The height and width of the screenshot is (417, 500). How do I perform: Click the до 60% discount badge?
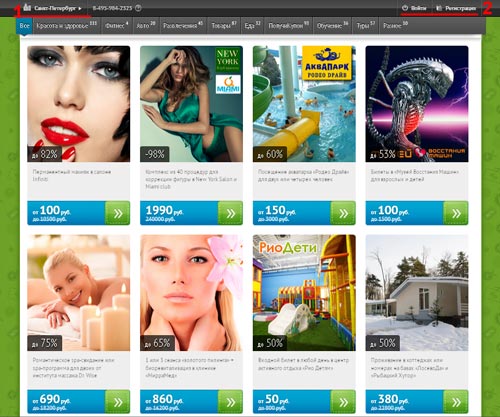coord(270,154)
